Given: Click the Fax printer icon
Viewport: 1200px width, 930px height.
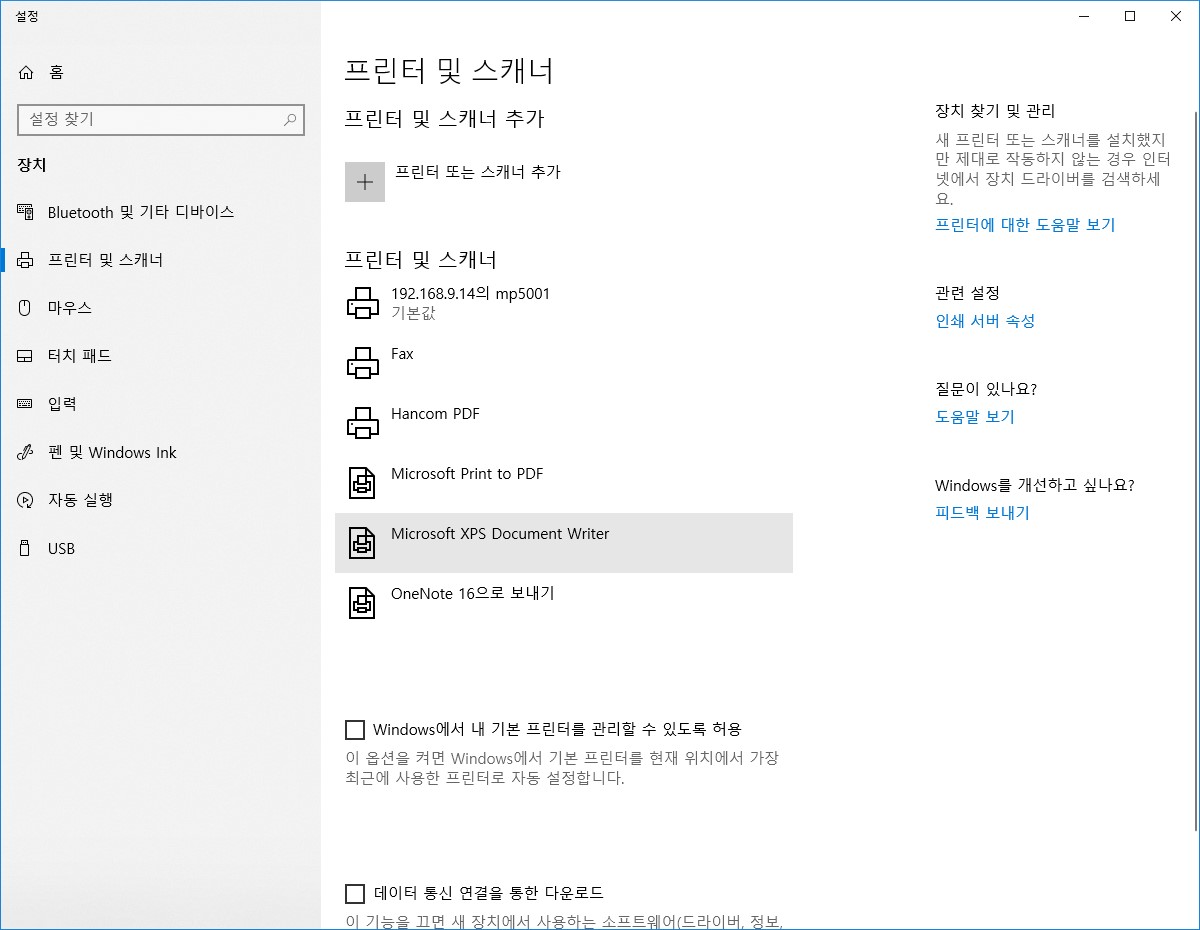Looking at the screenshot, I should (362, 363).
